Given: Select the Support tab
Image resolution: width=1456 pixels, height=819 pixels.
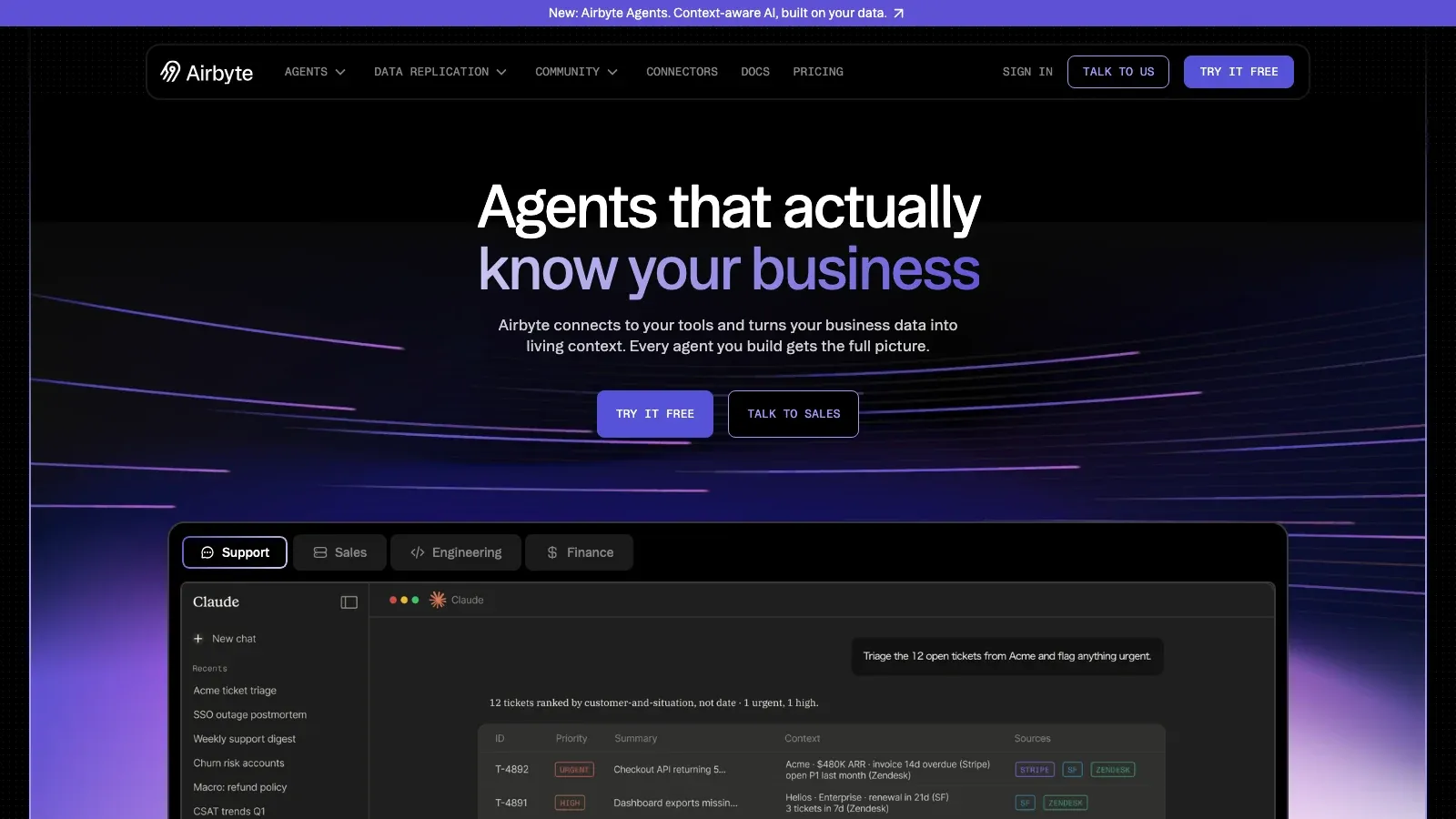Looking at the screenshot, I should (235, 552).
